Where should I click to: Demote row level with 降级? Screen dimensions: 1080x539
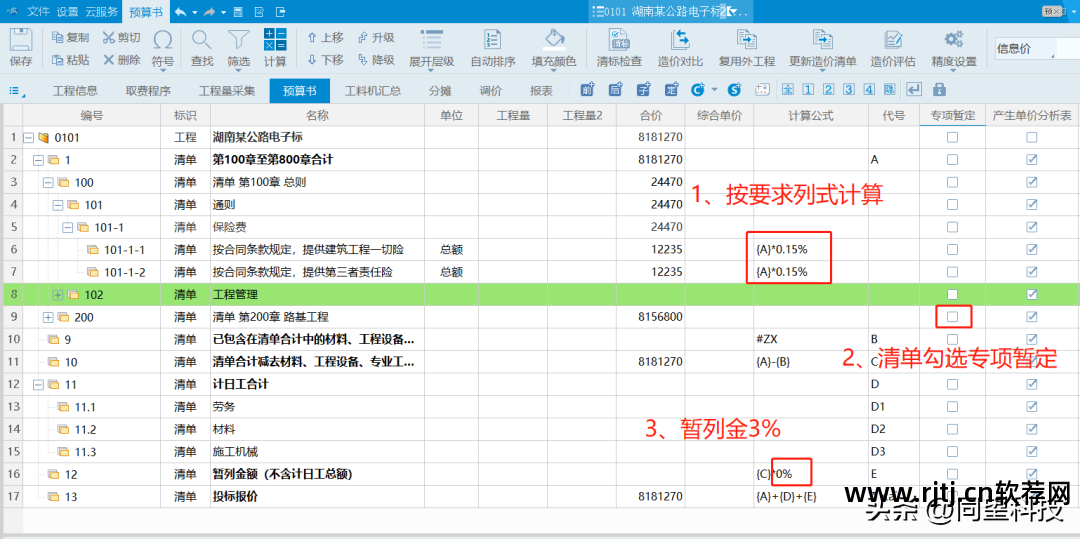coord(376,60)
